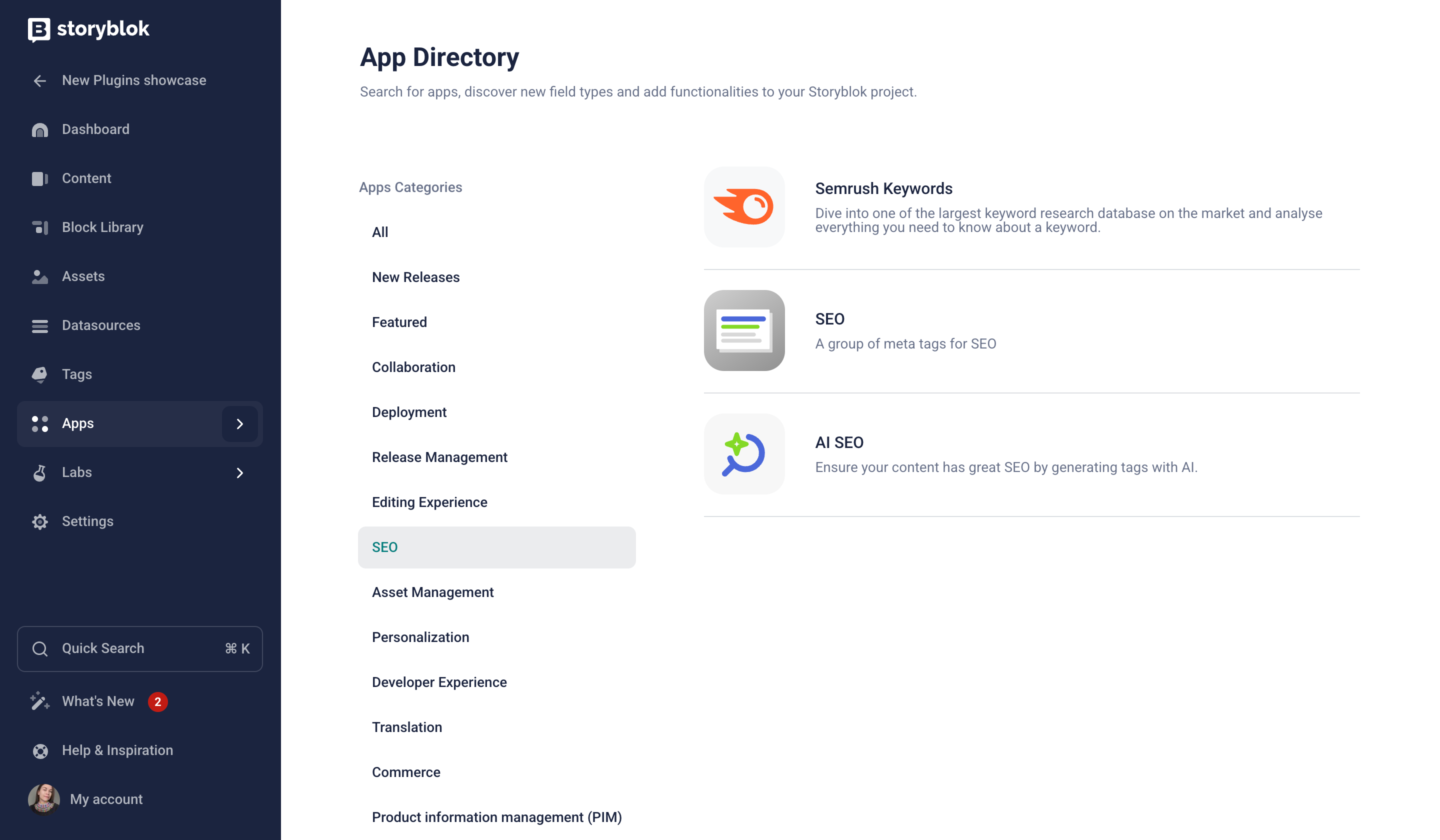Expand the Labs submenu chevron
This screenshot has height=840, width=1440.
239,473
